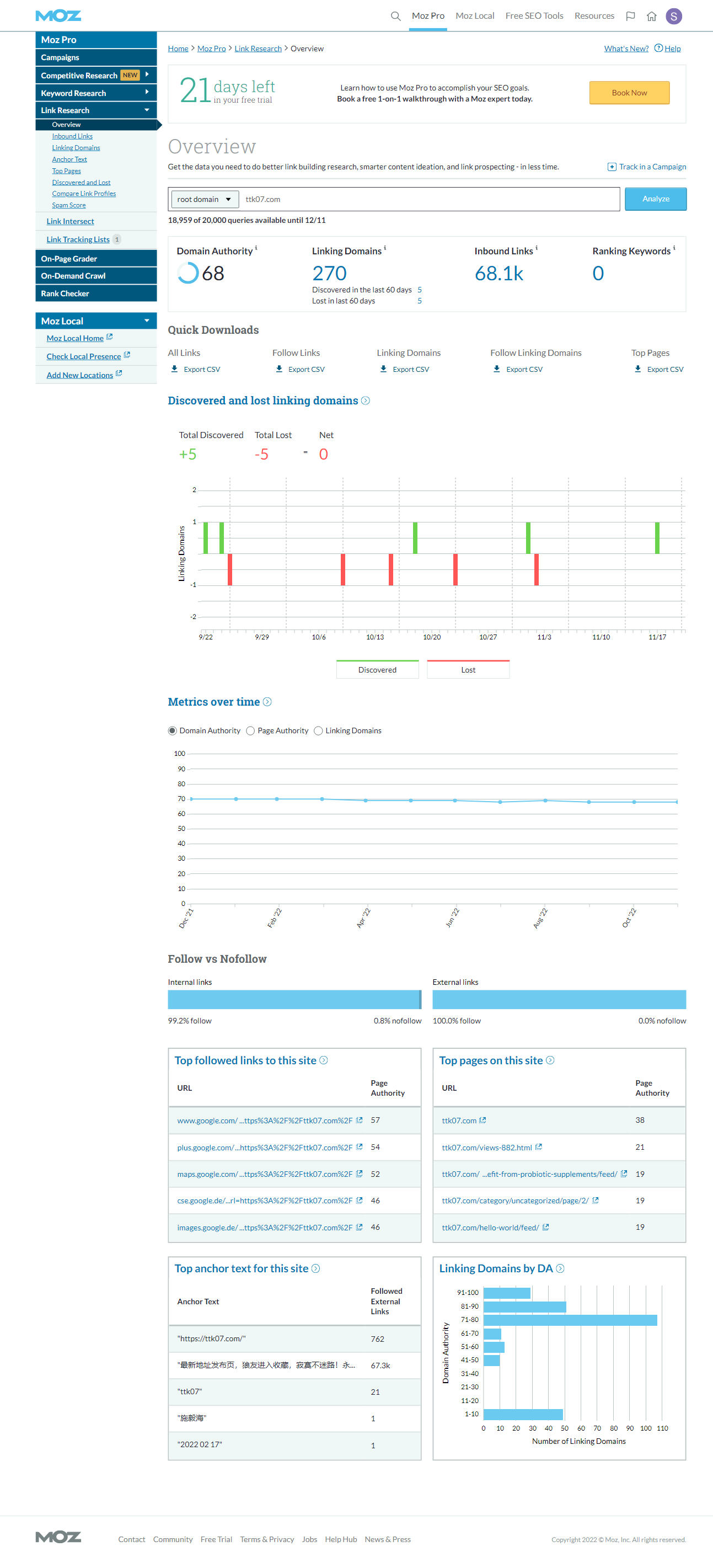Open the What's New? link
This screenshot has height=1568, width=713.
[626, 49]
